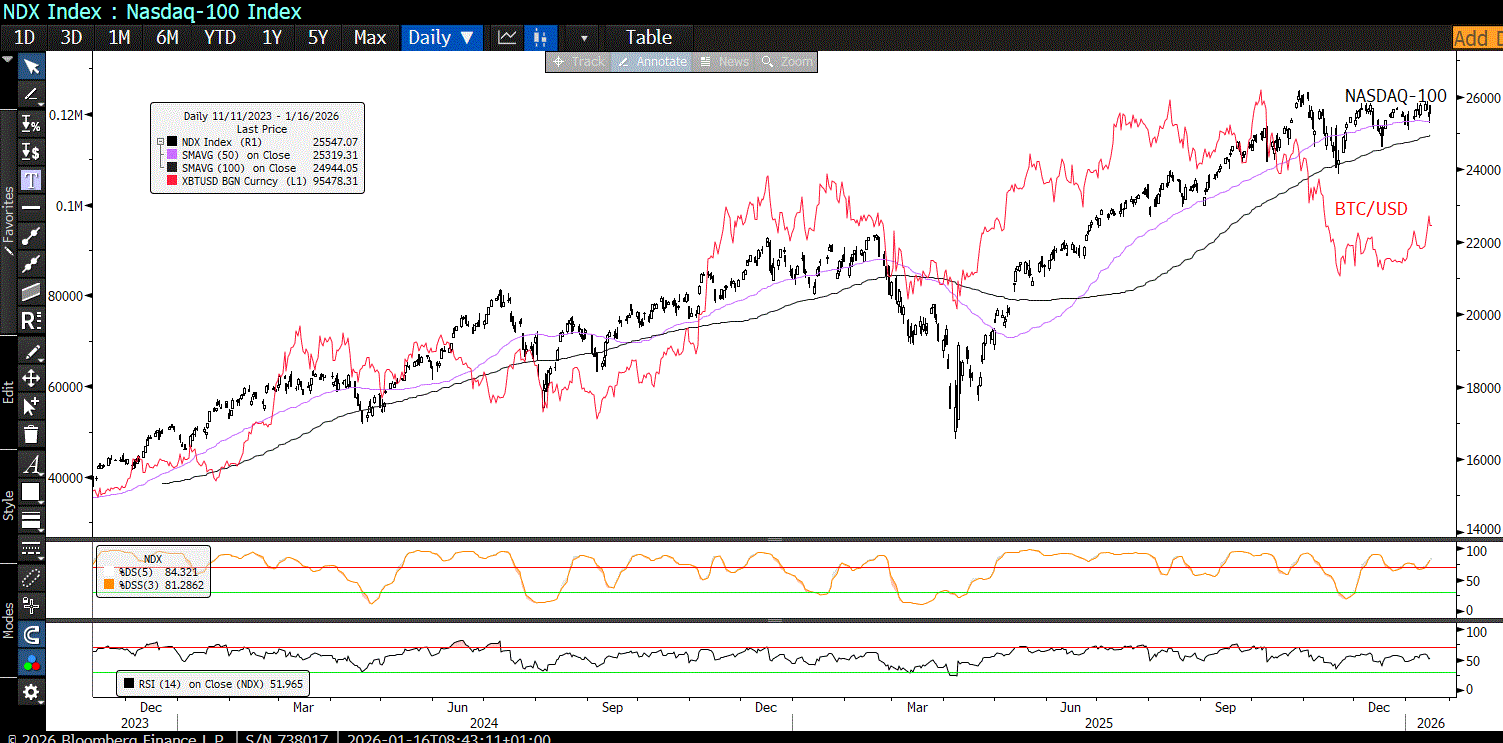Screen dimensions: 1503x743
Task: Select the YTD time range tab
Action: (219, 38)
